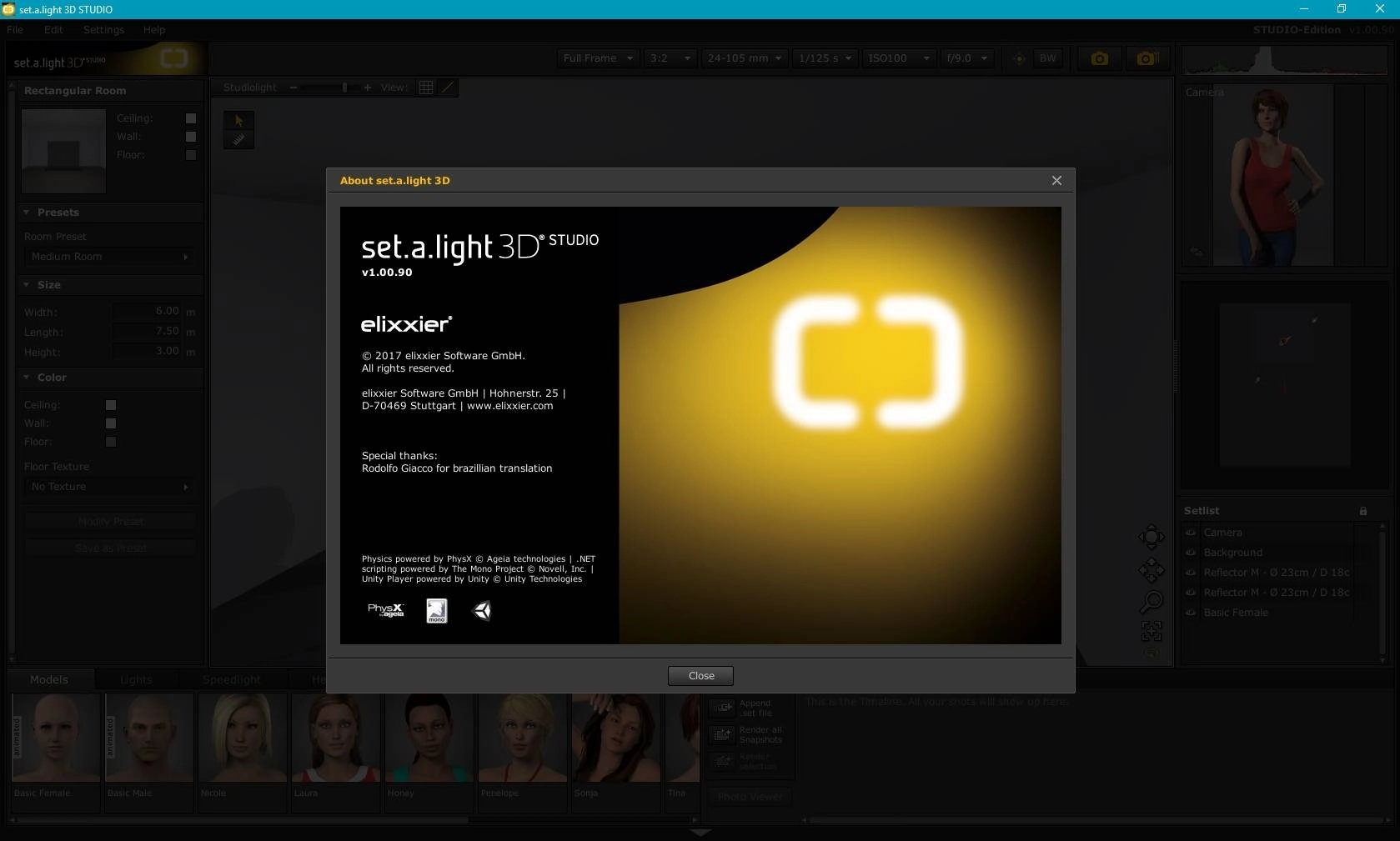This screenshot has width=1400, height=841.
Task: Click the Length value field 7.50
Action: (x=147, y=332)
